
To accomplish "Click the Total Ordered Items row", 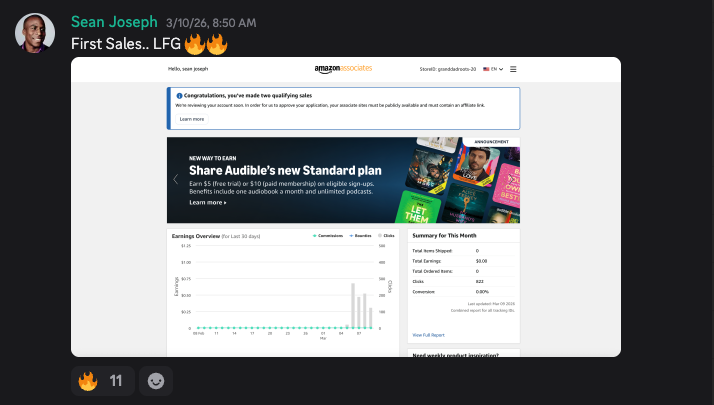I will click(464, 271).
